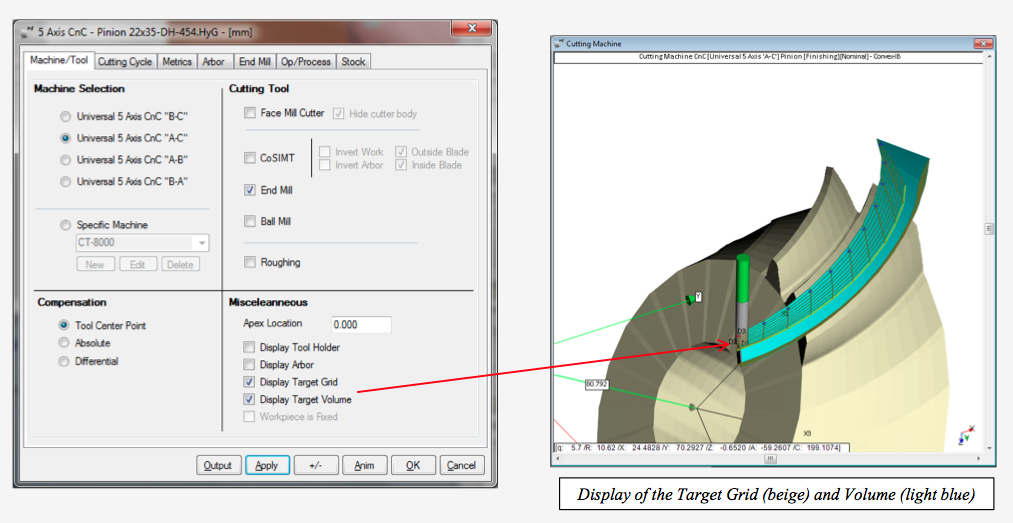Open the Op/Process tab
1013x523 pixels.
[x=306, y=62]
